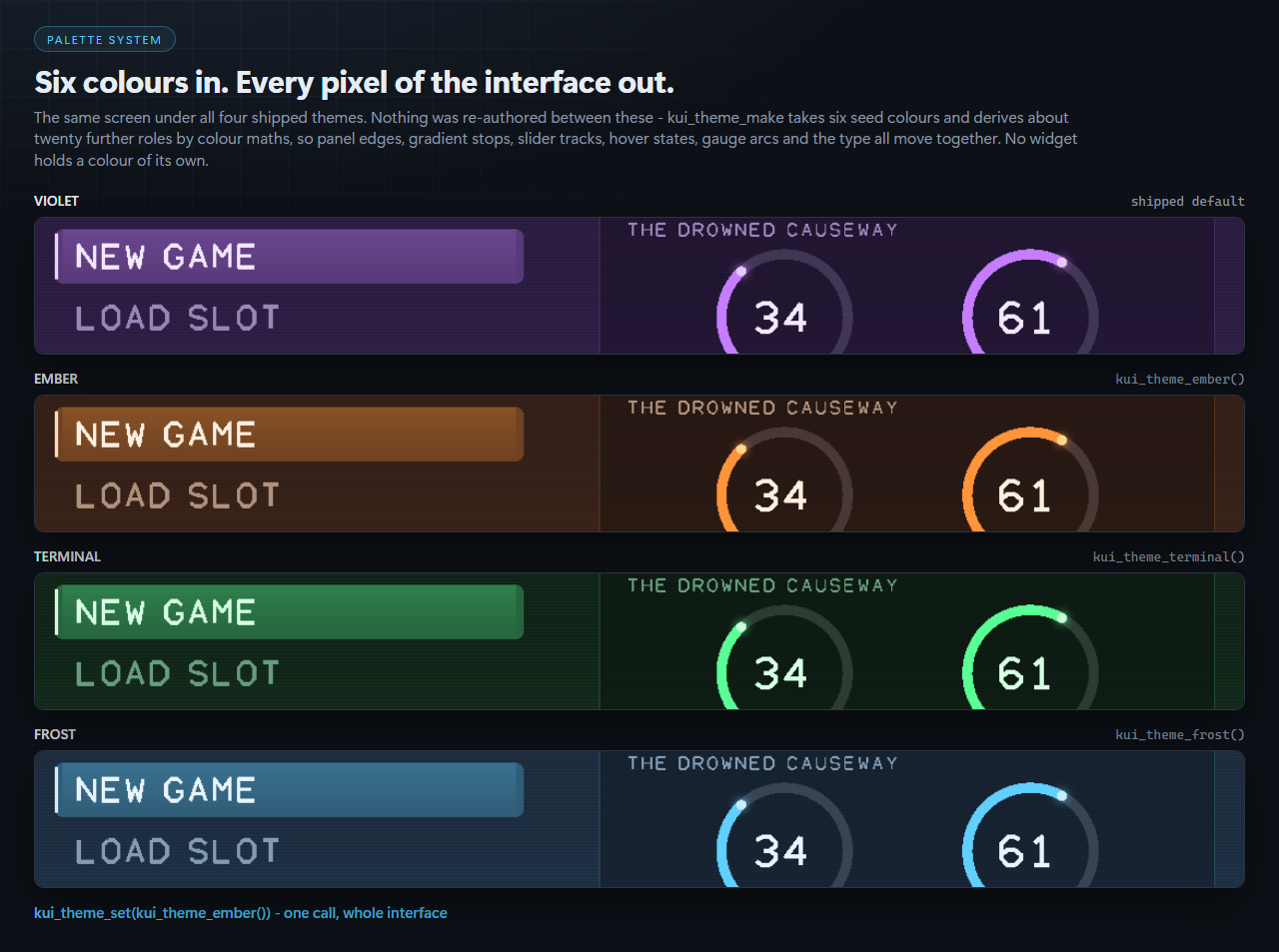Click the kui_theme_frost() code label
This screenshot has height=952, width=1279.
tap(1180, 734)
